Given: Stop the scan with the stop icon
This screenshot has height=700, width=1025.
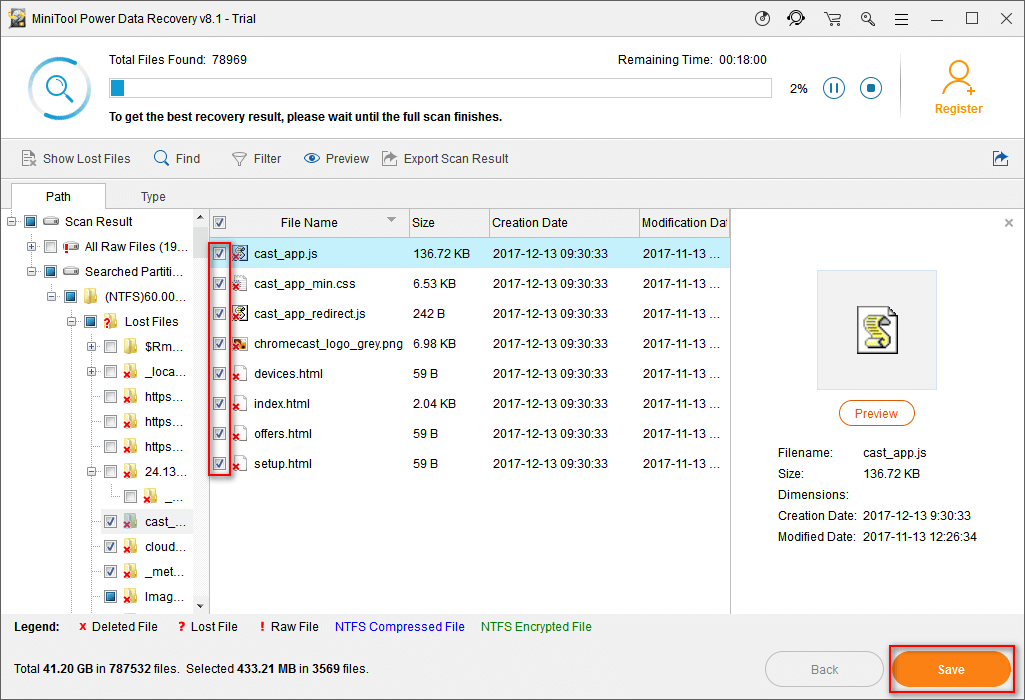Looking at the screenshot, I should pyautogui.click(x=871, y=89).
